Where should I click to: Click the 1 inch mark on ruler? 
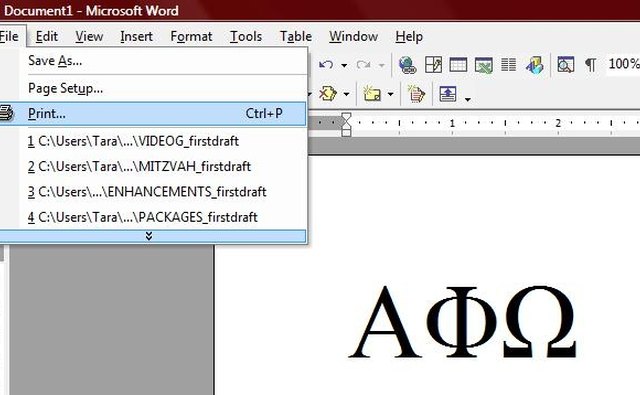tap(452, 123)
